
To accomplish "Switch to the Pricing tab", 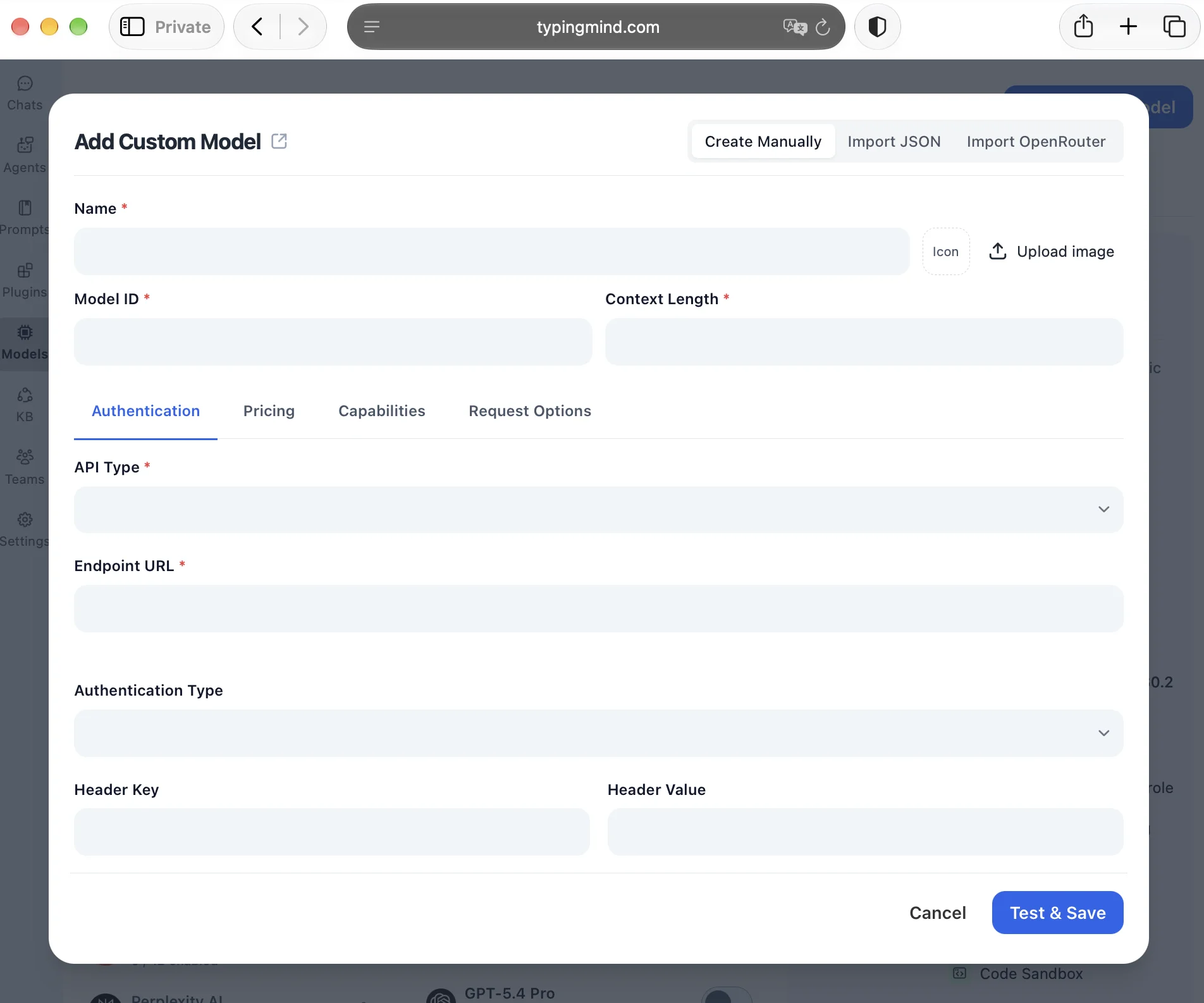I will [269, 411].
